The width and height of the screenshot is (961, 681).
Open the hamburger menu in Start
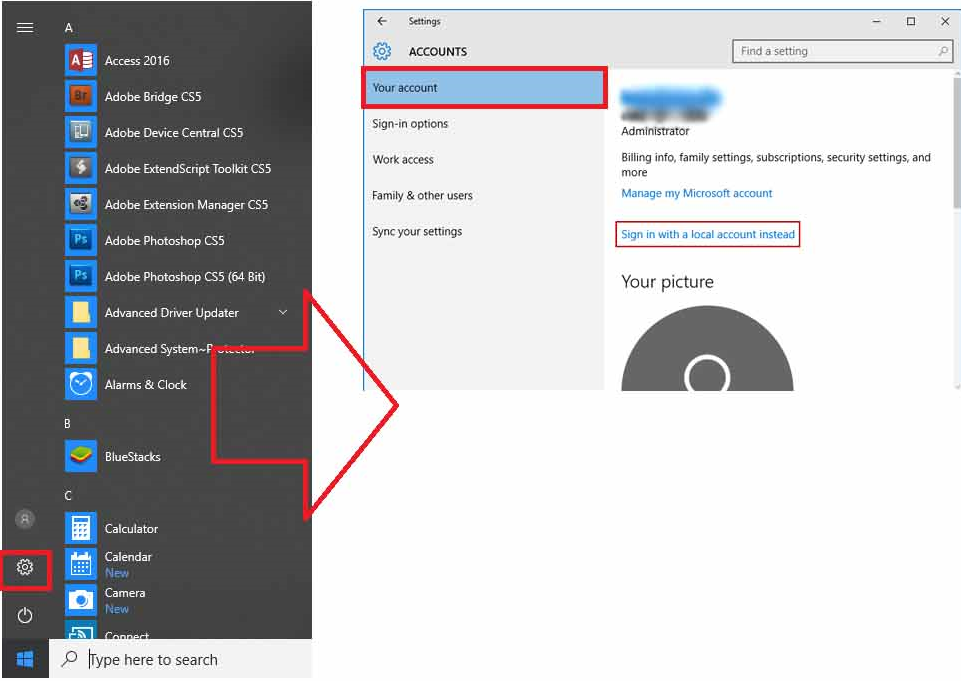25,28
